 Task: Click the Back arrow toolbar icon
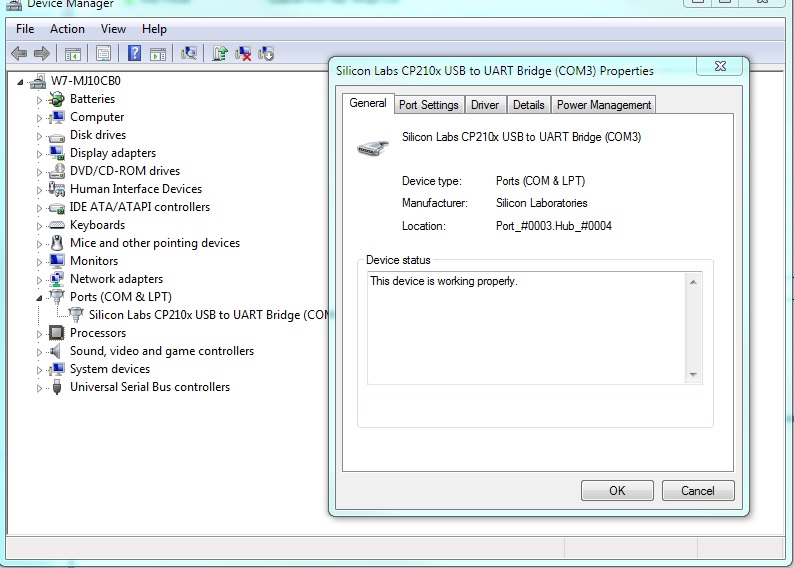[x=19, y=53]
